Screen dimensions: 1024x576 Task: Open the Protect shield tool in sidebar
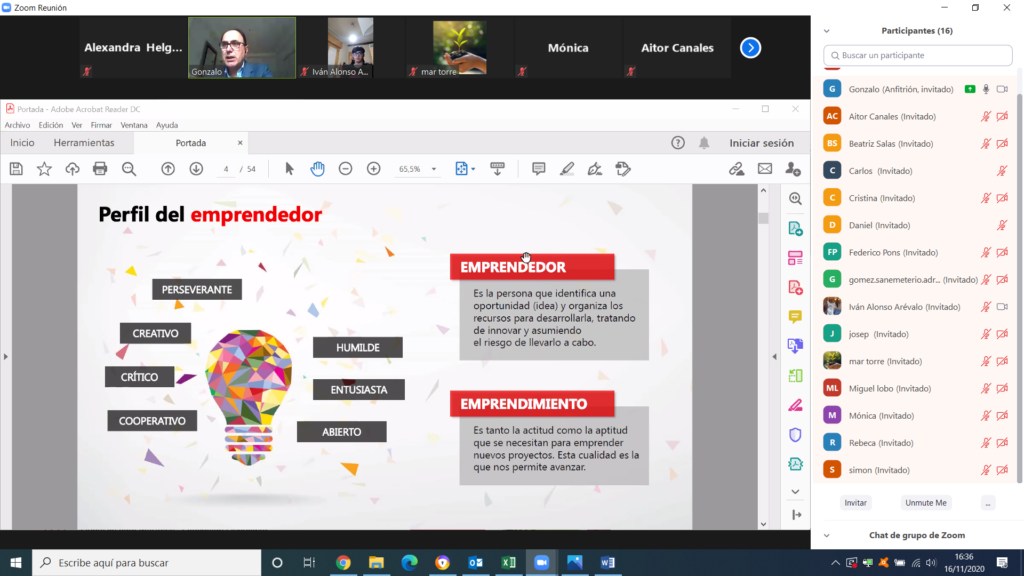(795, 435)
